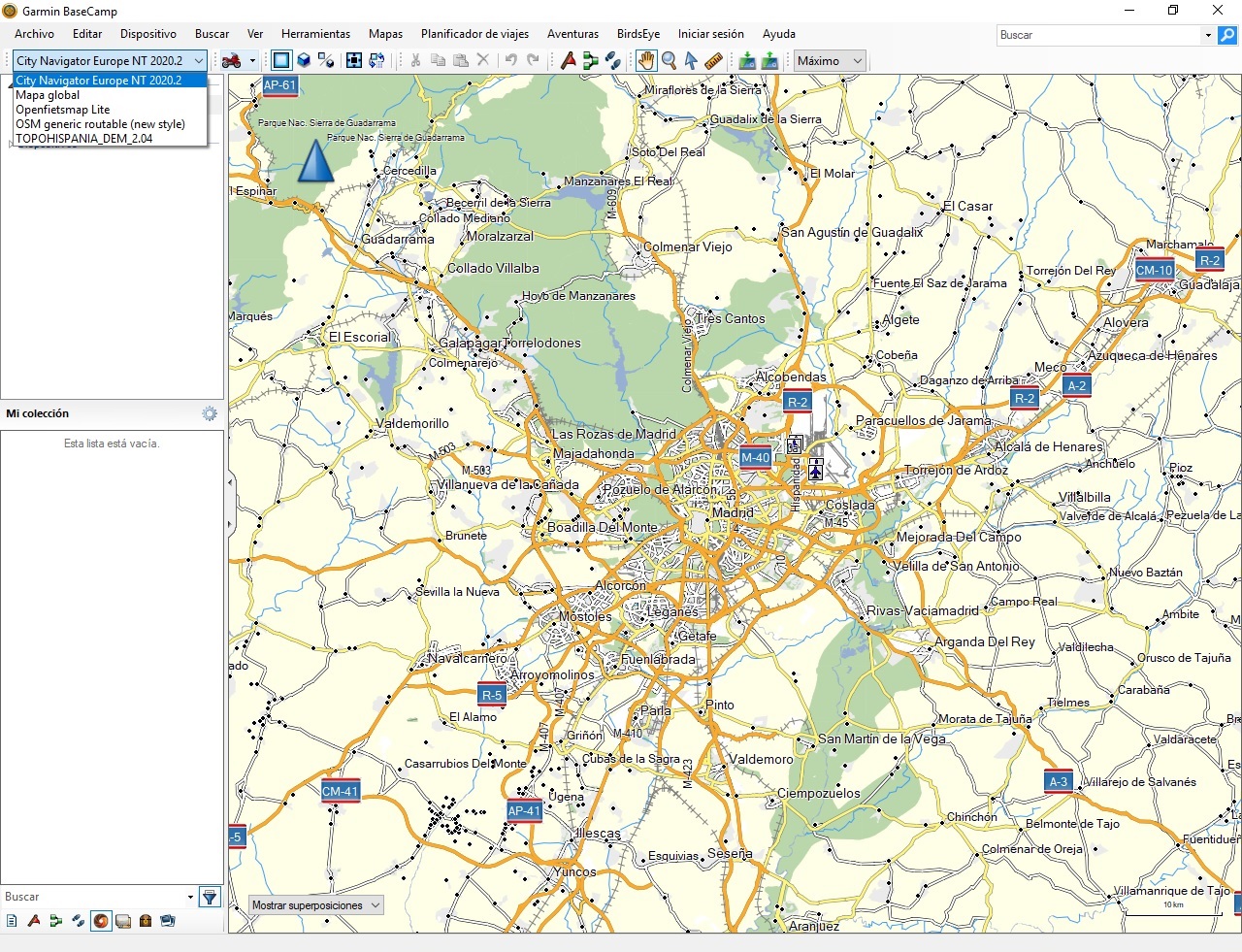Viewport: 1242px width, 952px height.
Task: Select the New Track footprints tool
Action: [x=613, y=60]
